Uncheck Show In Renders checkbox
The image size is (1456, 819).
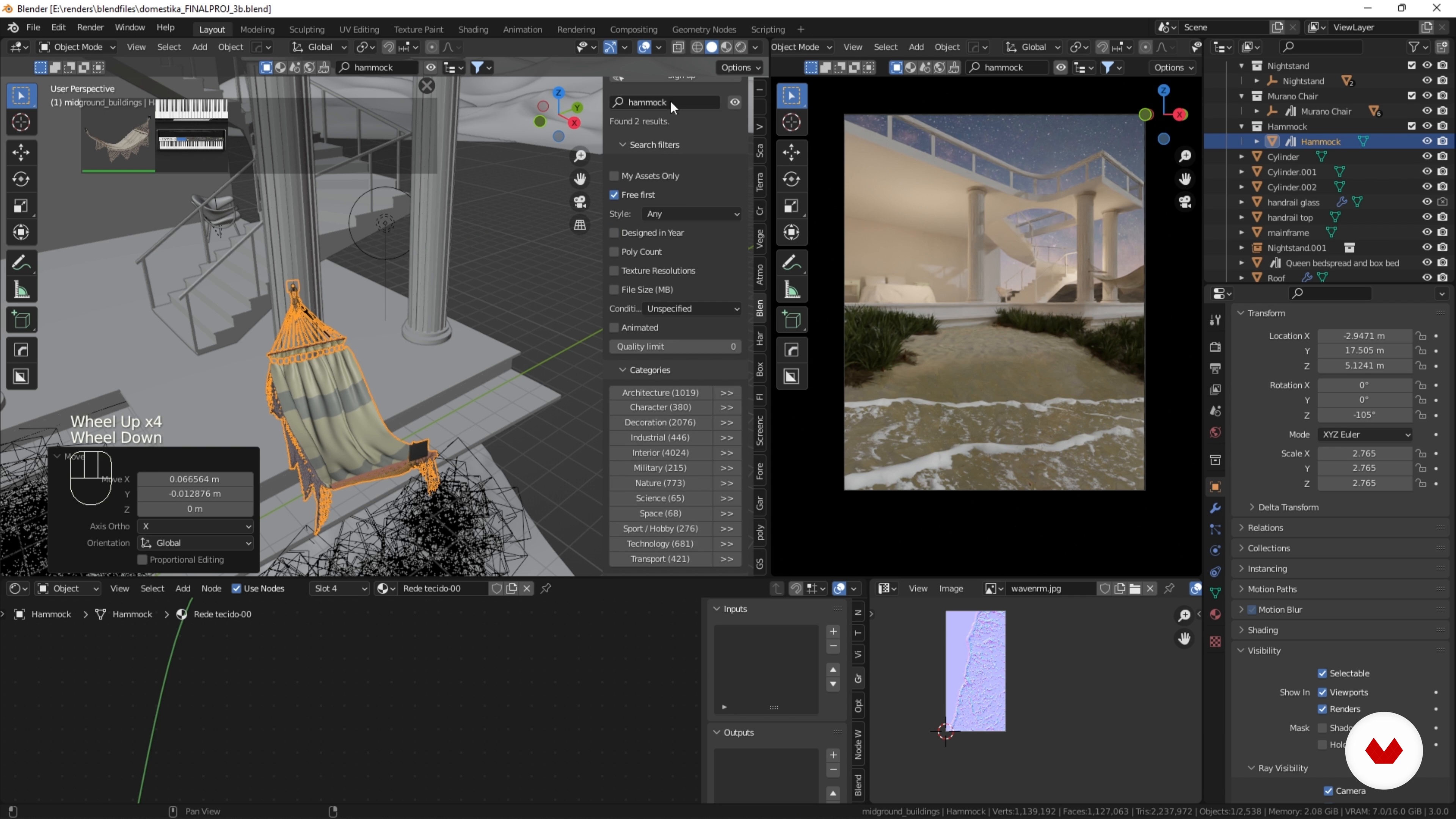pyautogui.click(x=1322, y=709)
